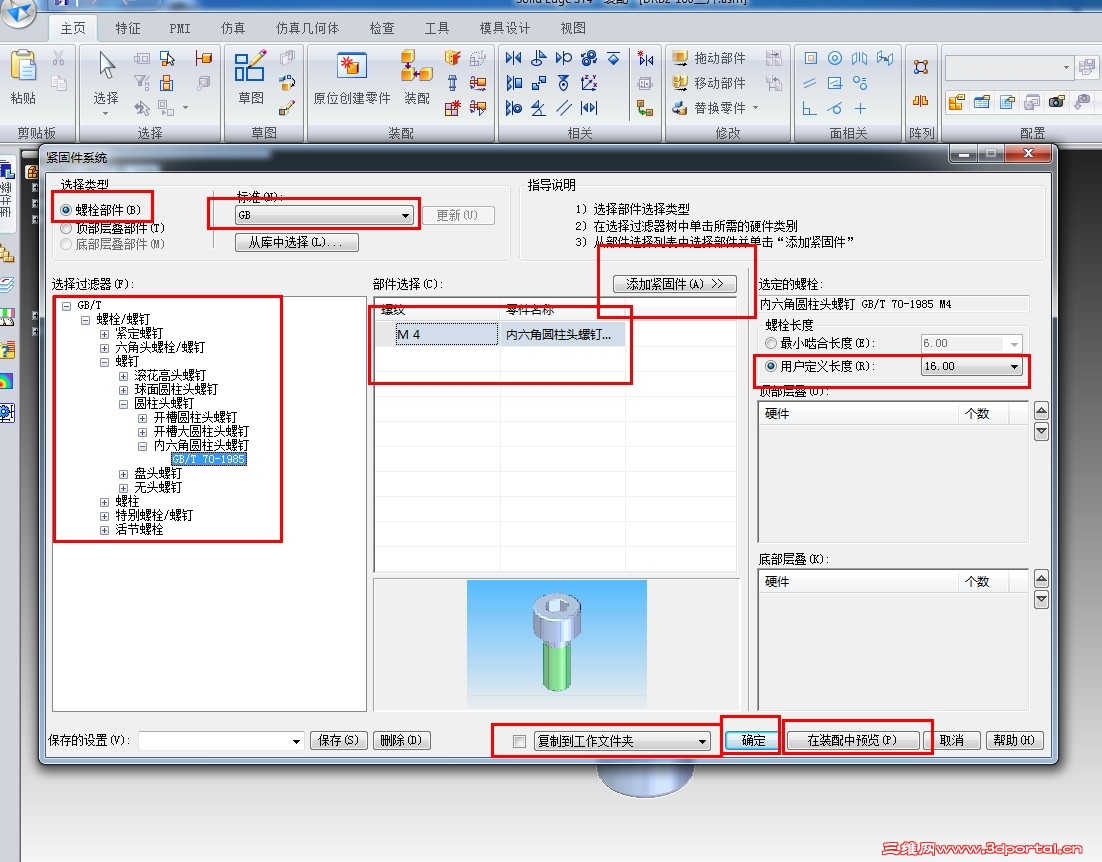Click Select from library (从库中选择) button

[297, 242]
